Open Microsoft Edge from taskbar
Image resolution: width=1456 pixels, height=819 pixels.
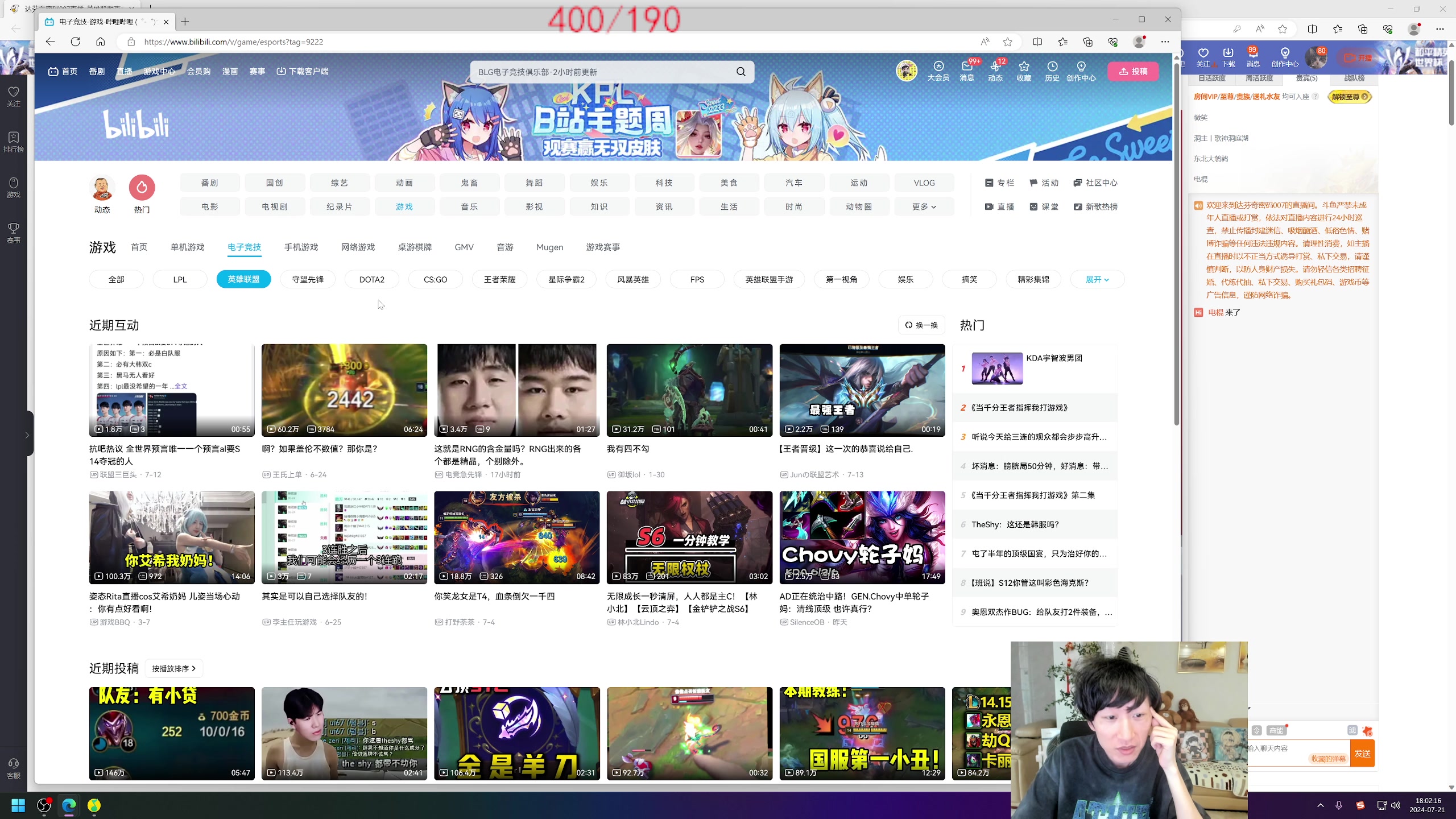(69, 805)
